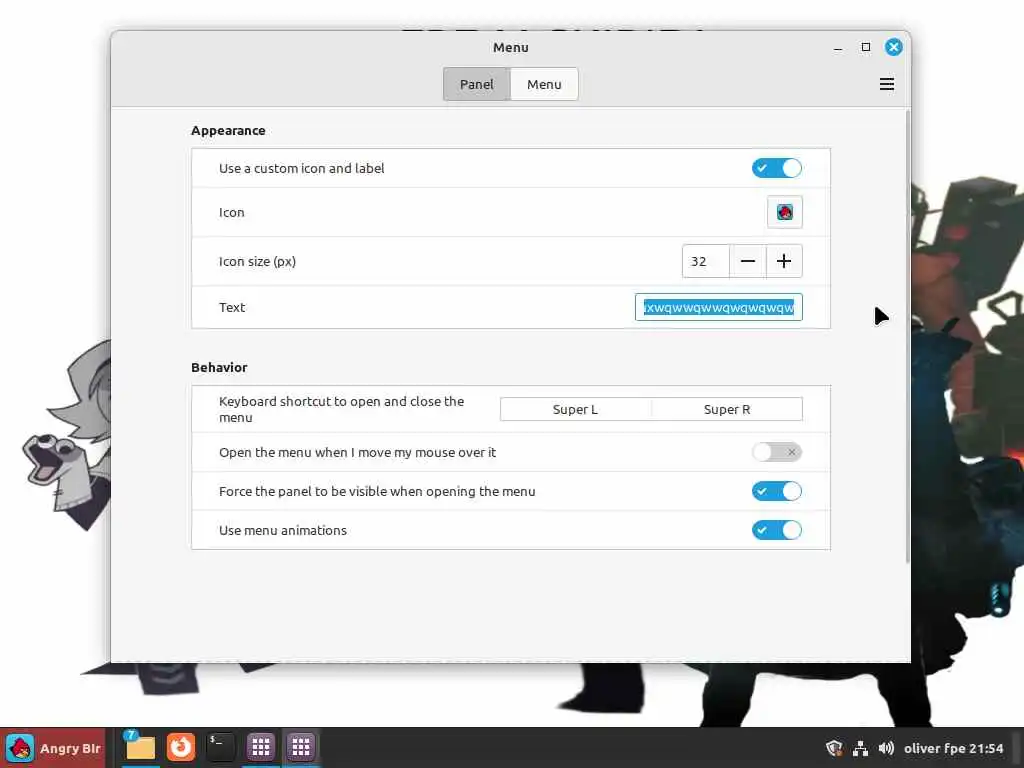Select the first grid app taskbar icon

(261, 747)
